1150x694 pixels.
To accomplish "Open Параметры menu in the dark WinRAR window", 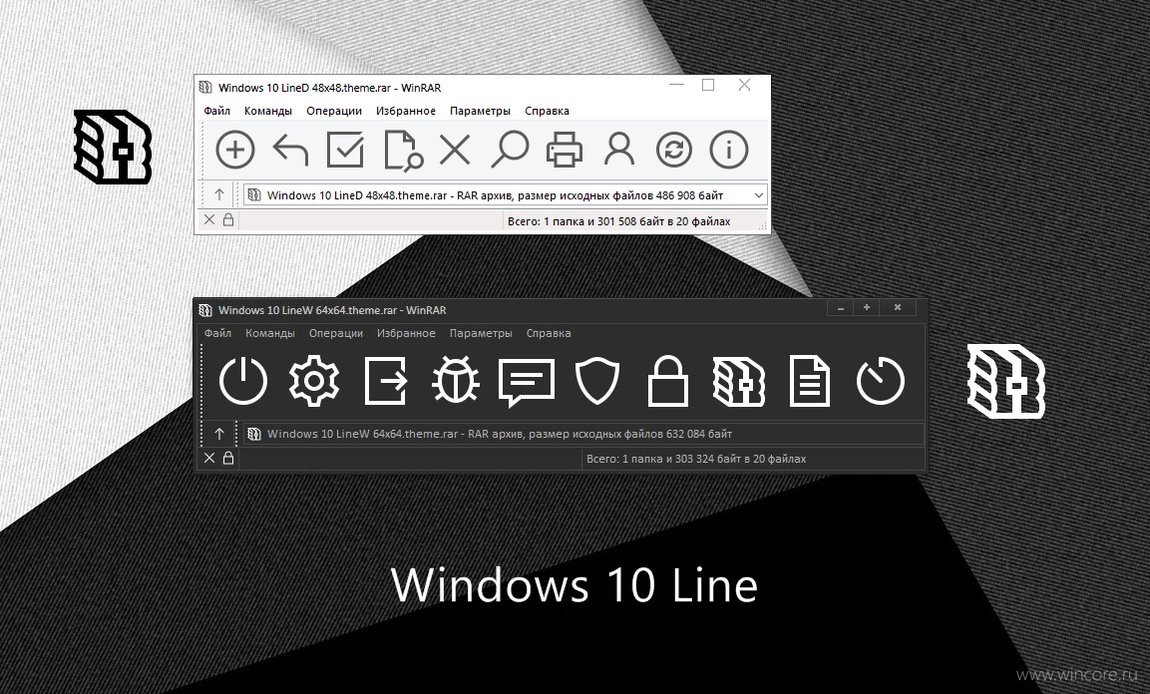I will click(481, 333).
